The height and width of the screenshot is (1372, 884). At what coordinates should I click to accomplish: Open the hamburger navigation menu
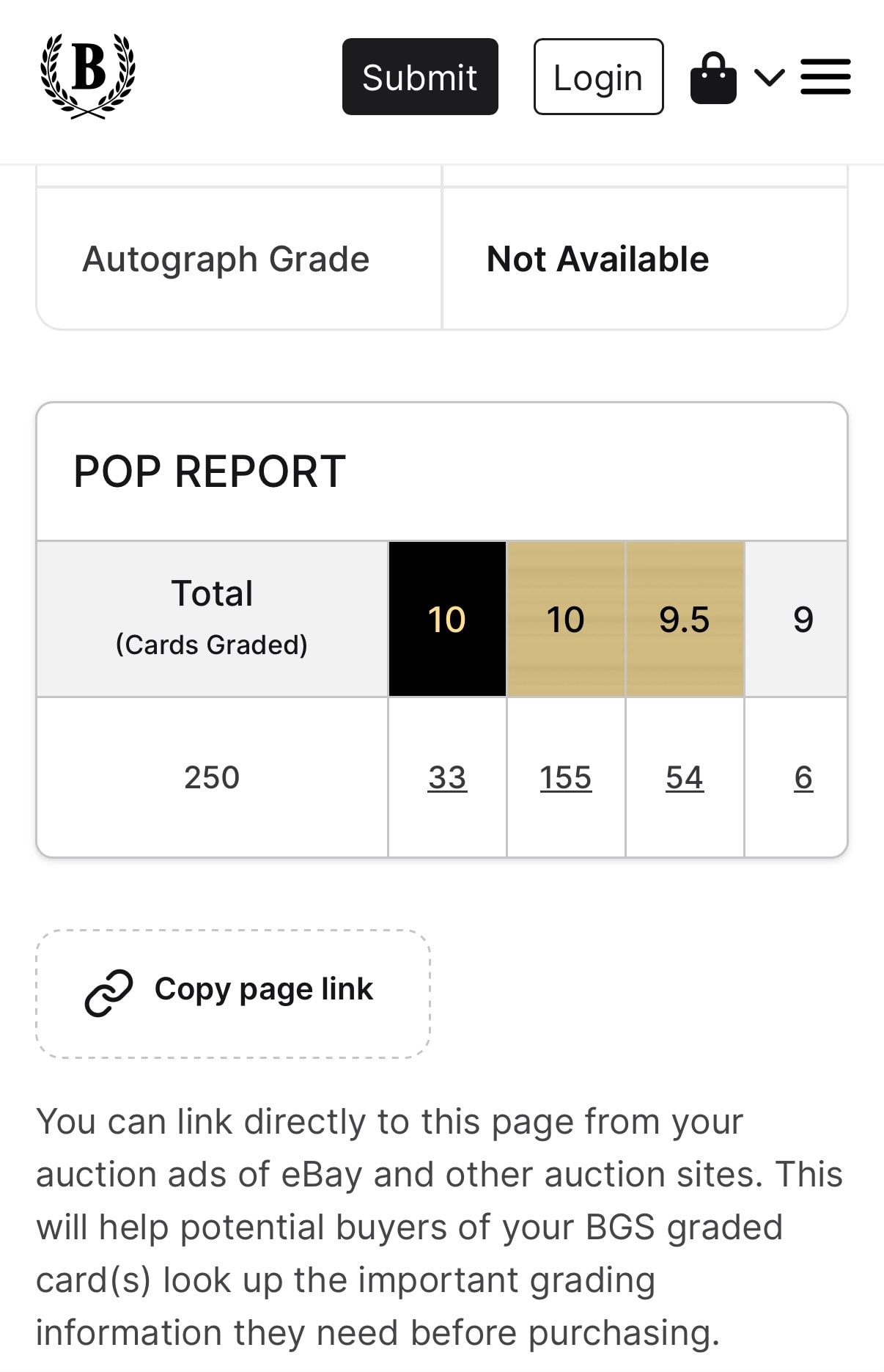click(x=825, y=77)
